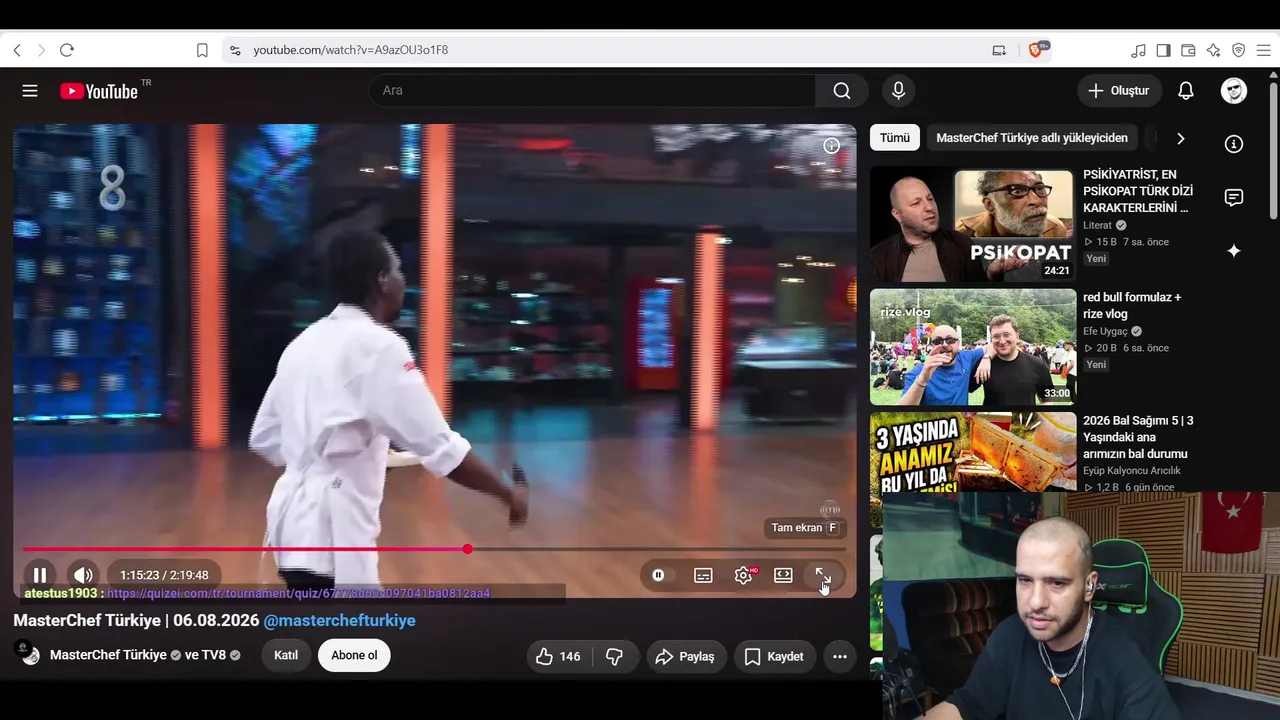Show more filter chips with the right chevron
The height and width of the screenshot is (720, 1280).
click(x=1180, y=138)
